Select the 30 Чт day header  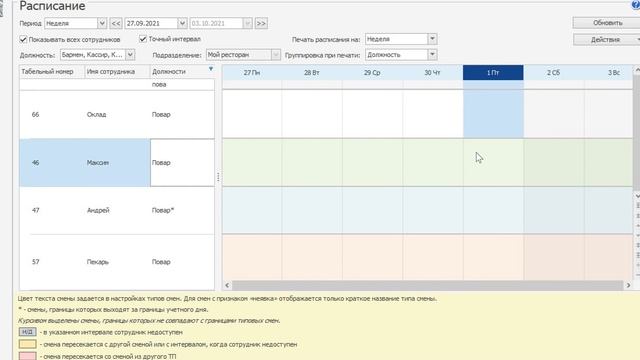pyautogui.click(x=432, y=73)
